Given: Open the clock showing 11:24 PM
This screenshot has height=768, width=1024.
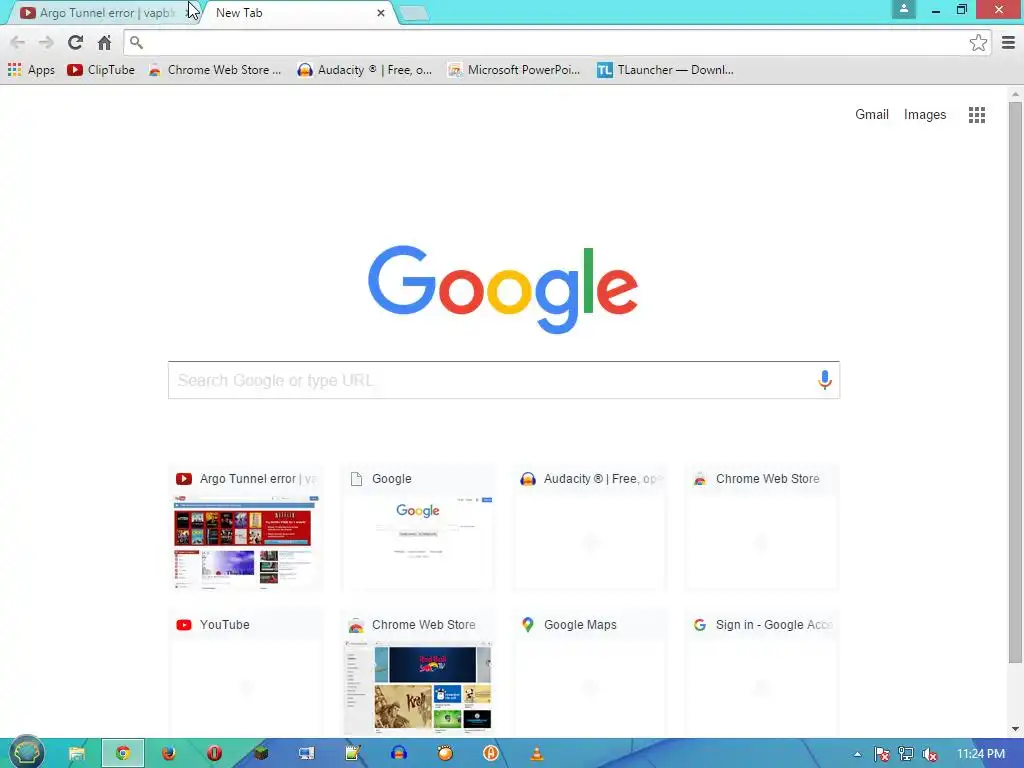Looking at the screenshot, I should (x=980, y=754).
